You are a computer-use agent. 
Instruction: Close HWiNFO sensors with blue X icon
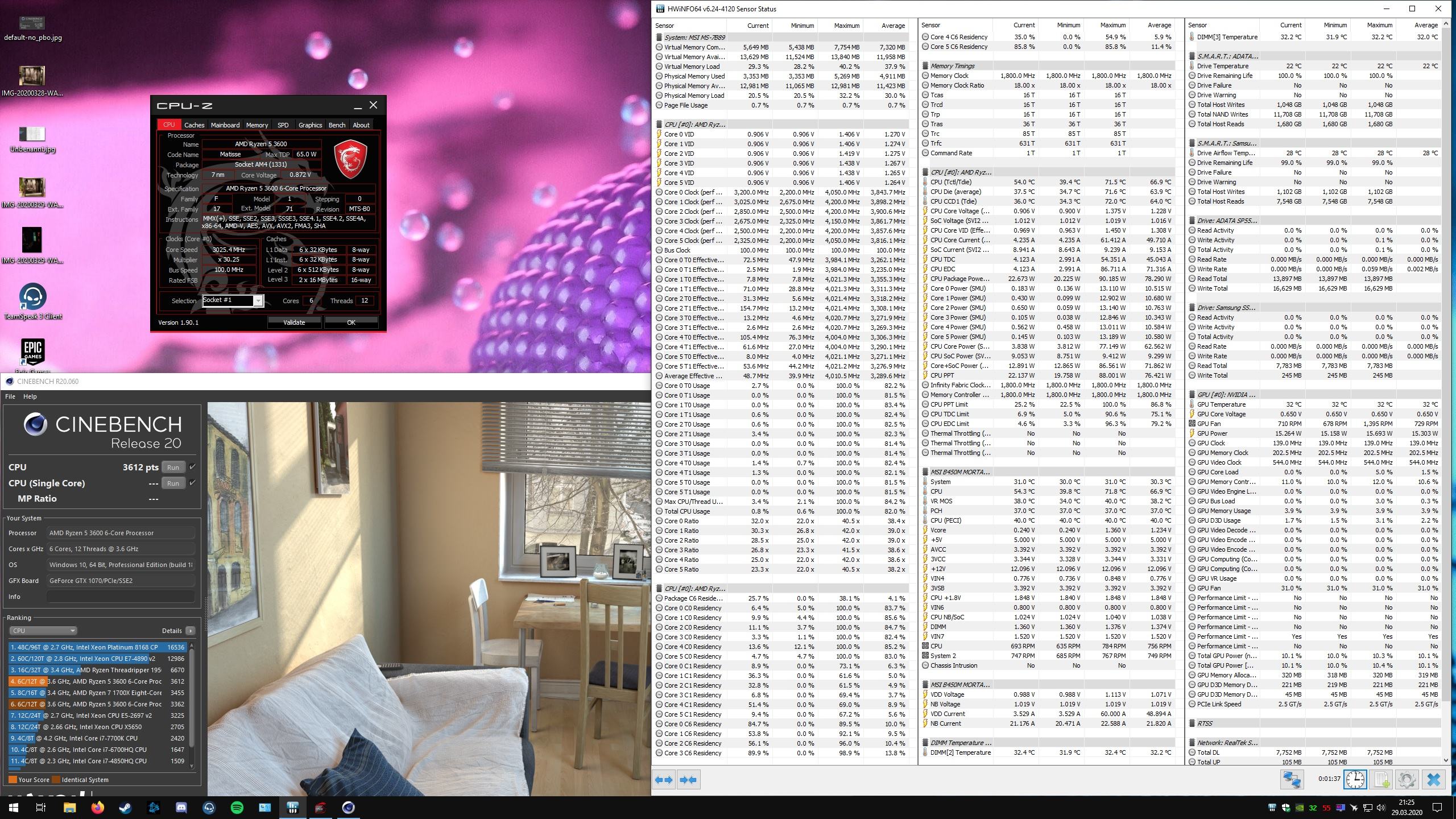click(x=1433, y=779)
